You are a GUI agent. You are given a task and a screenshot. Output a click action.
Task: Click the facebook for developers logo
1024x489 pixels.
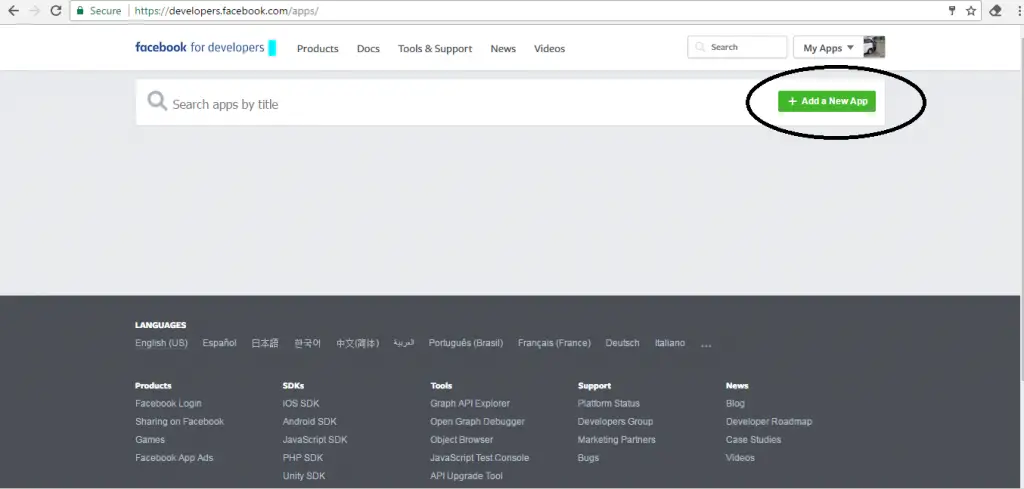200,48
